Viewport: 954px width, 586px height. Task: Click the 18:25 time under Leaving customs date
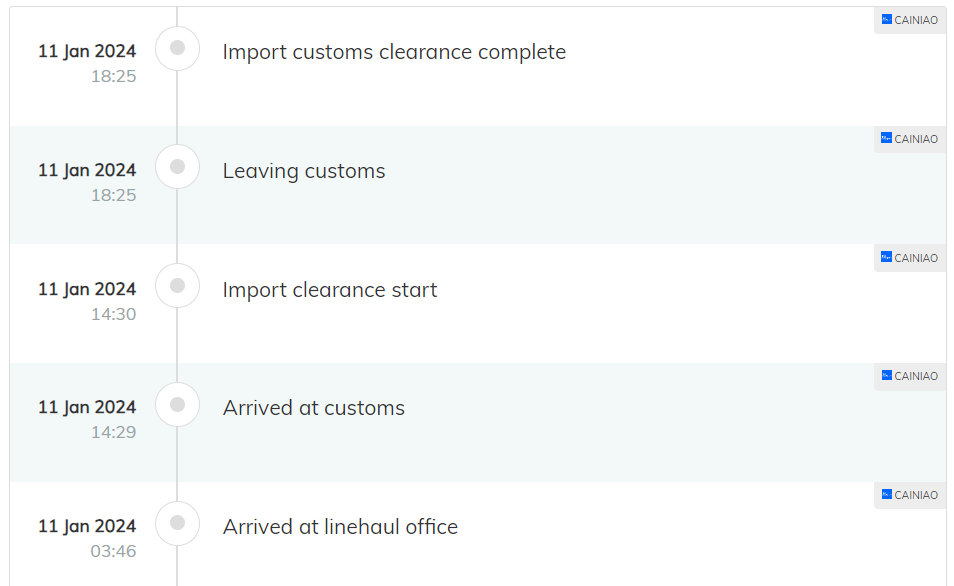(x=114, y=195)
